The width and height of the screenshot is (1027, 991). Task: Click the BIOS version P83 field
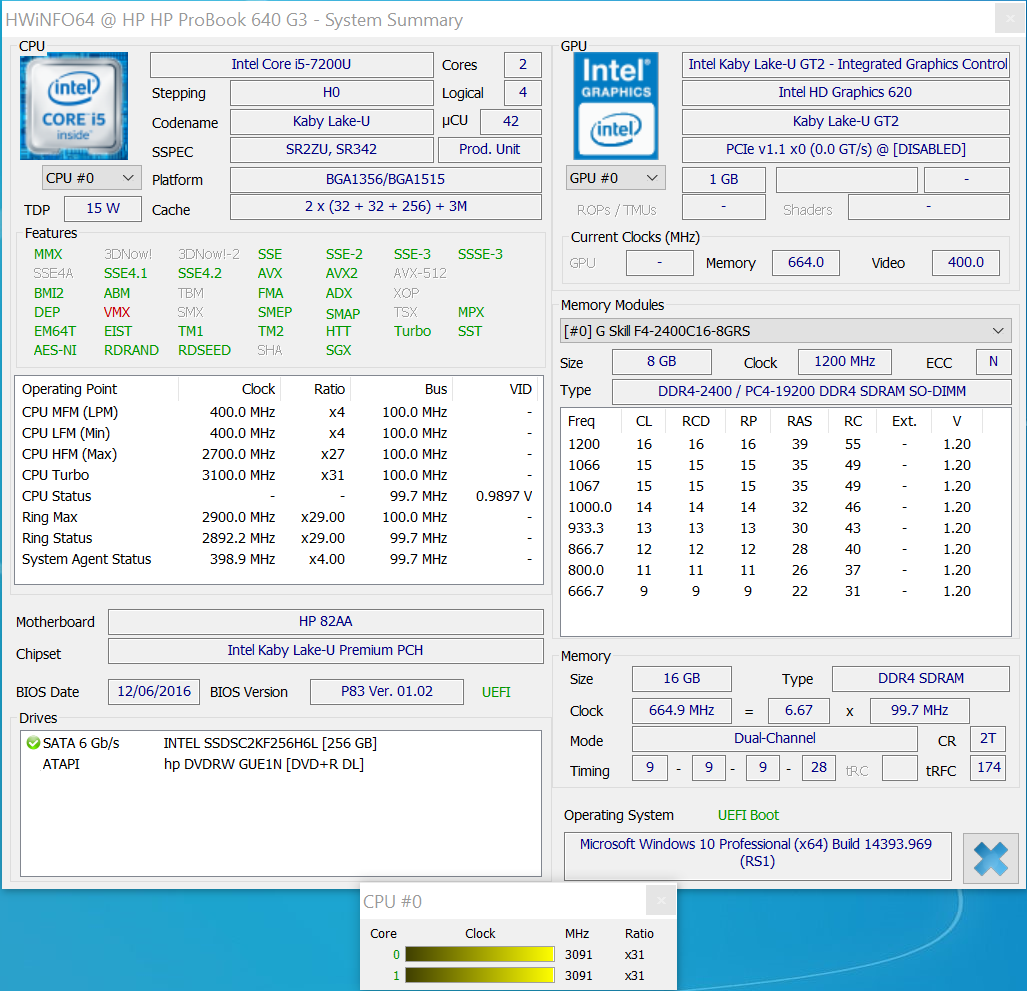386,692
